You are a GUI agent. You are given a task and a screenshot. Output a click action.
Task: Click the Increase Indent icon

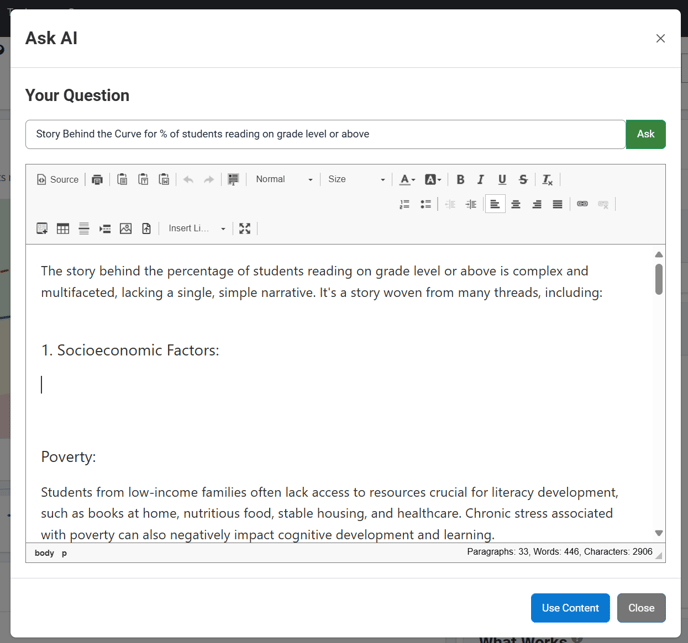[471, 204]
